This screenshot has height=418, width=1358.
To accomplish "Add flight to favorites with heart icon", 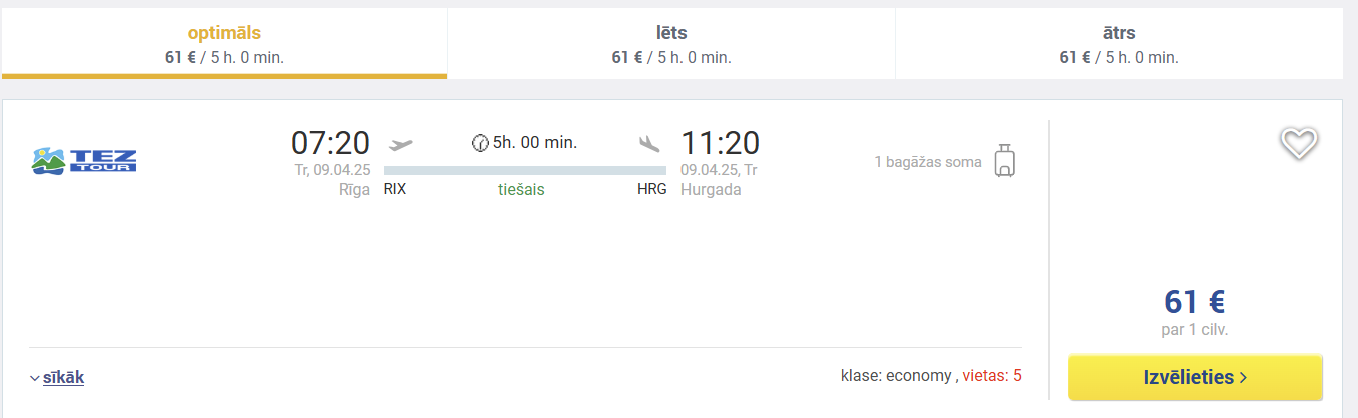I will click(1299, 144).
